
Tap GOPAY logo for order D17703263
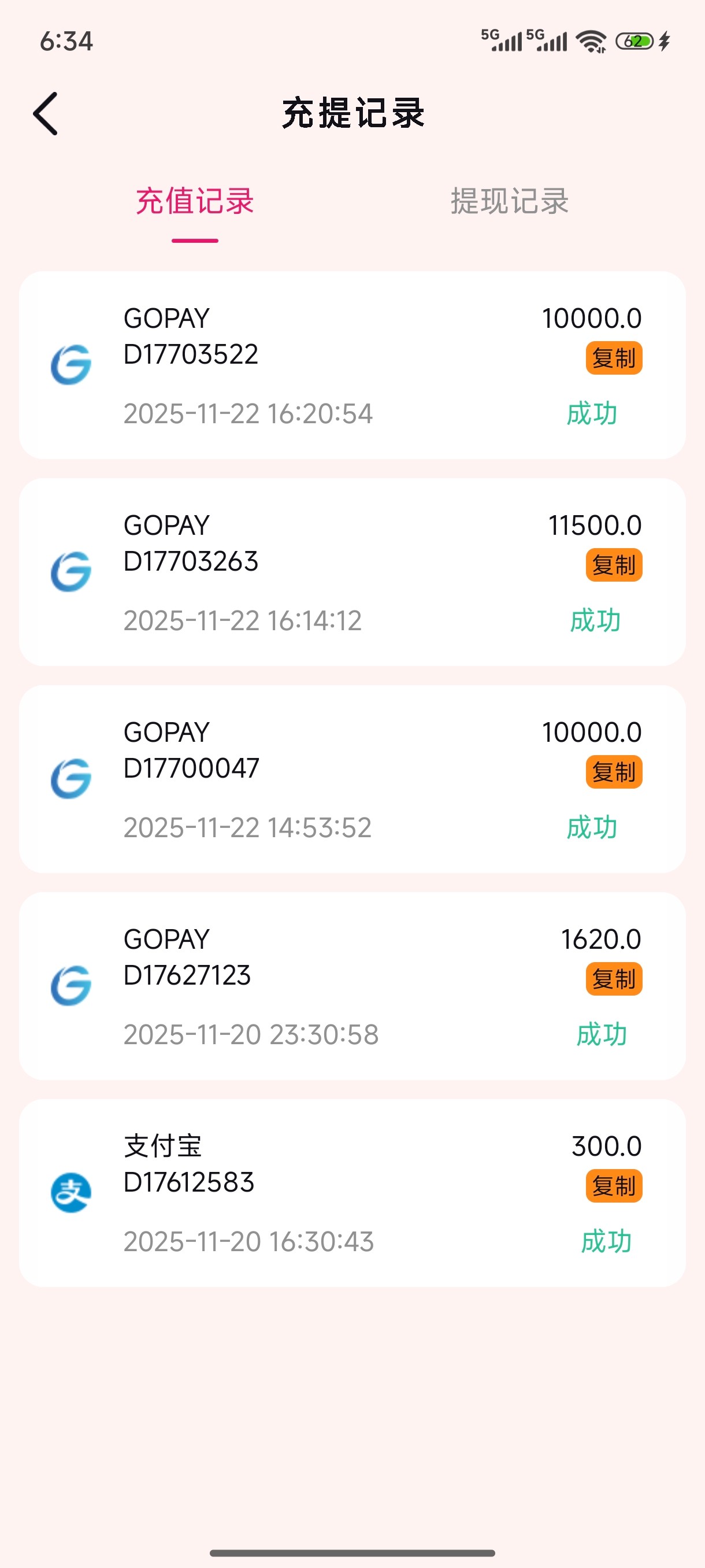tap(71, 572)
